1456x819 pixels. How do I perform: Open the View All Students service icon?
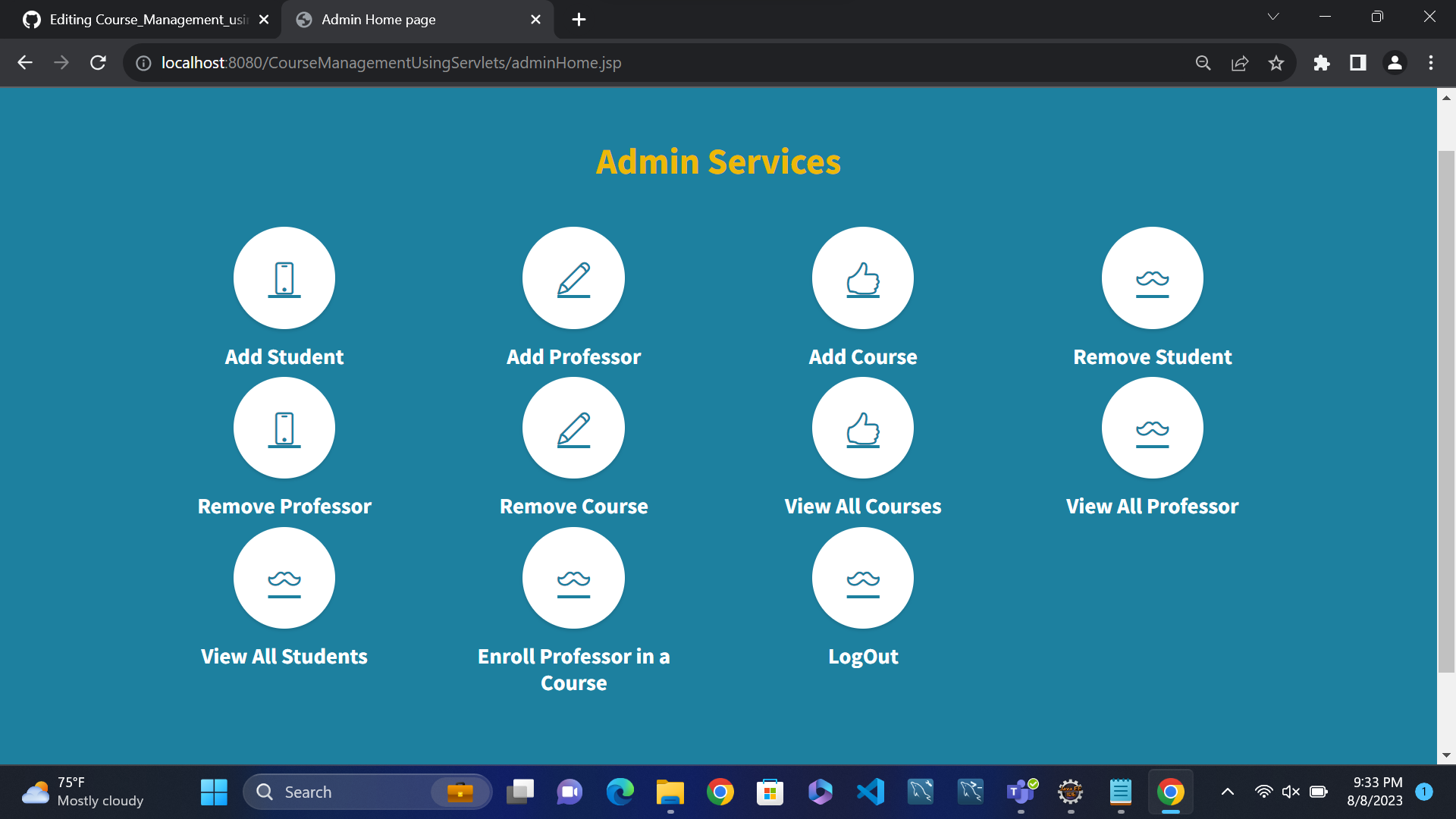coord(284,578)
